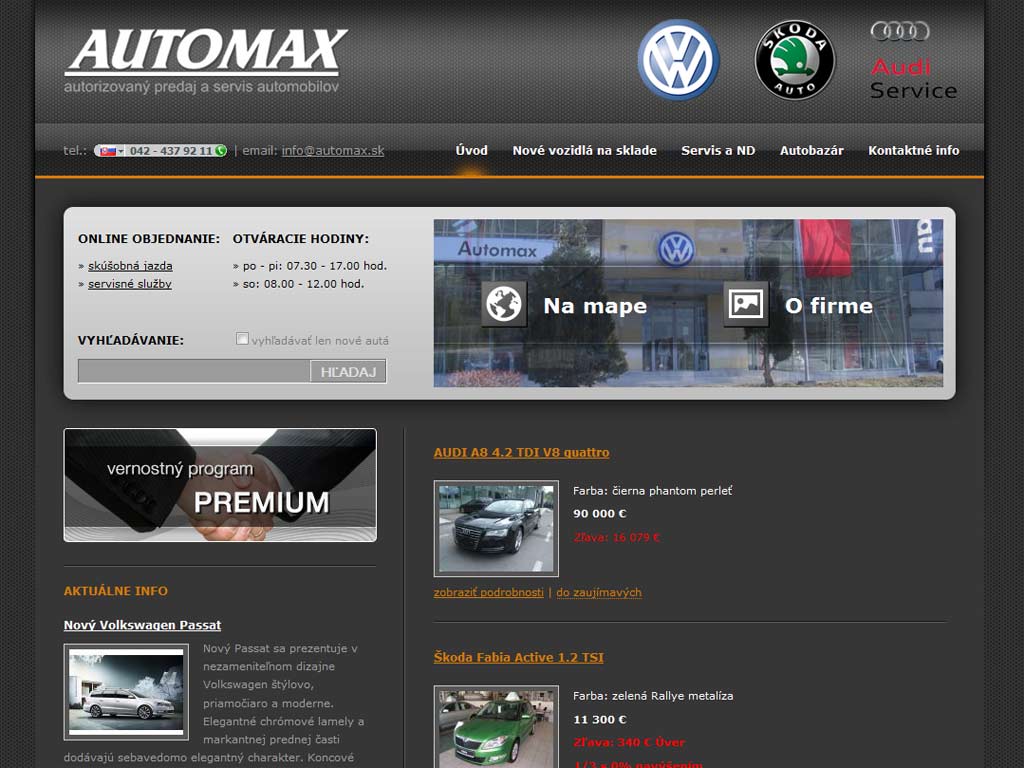
Task: Open the Škoda Auto logo
Action: [x=795, y=59]
